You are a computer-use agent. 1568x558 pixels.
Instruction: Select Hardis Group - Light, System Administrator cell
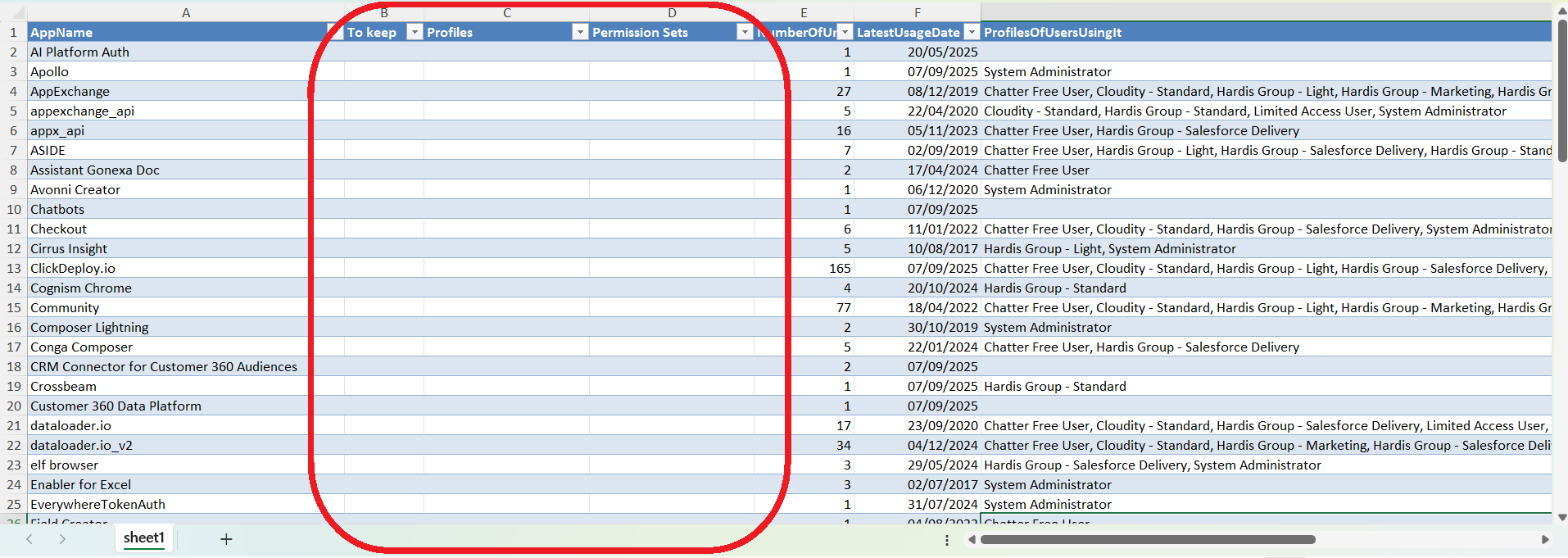coord(1267,248)
